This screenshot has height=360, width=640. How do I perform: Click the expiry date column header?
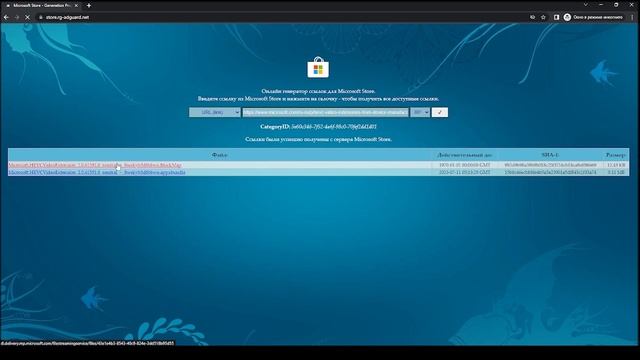click(x=464, y=155)
